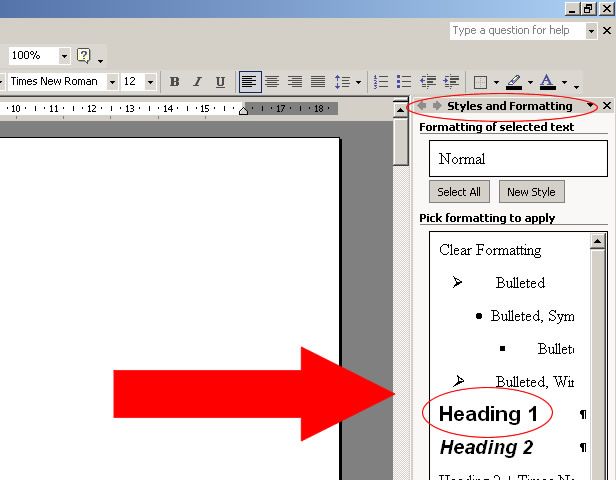Screen dimensions: 616x480
Task: Toggle italic formatting
Action: tap(196, 82)
